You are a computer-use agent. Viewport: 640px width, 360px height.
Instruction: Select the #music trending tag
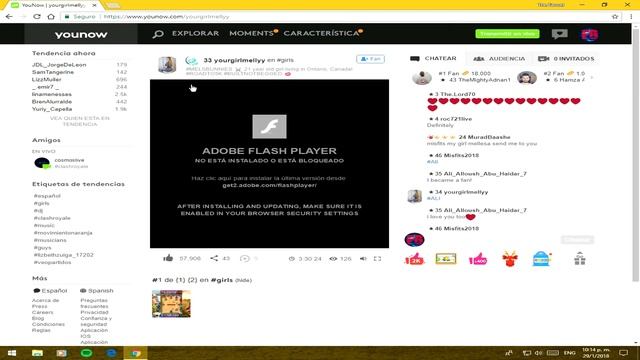click(x=44, y=225)
